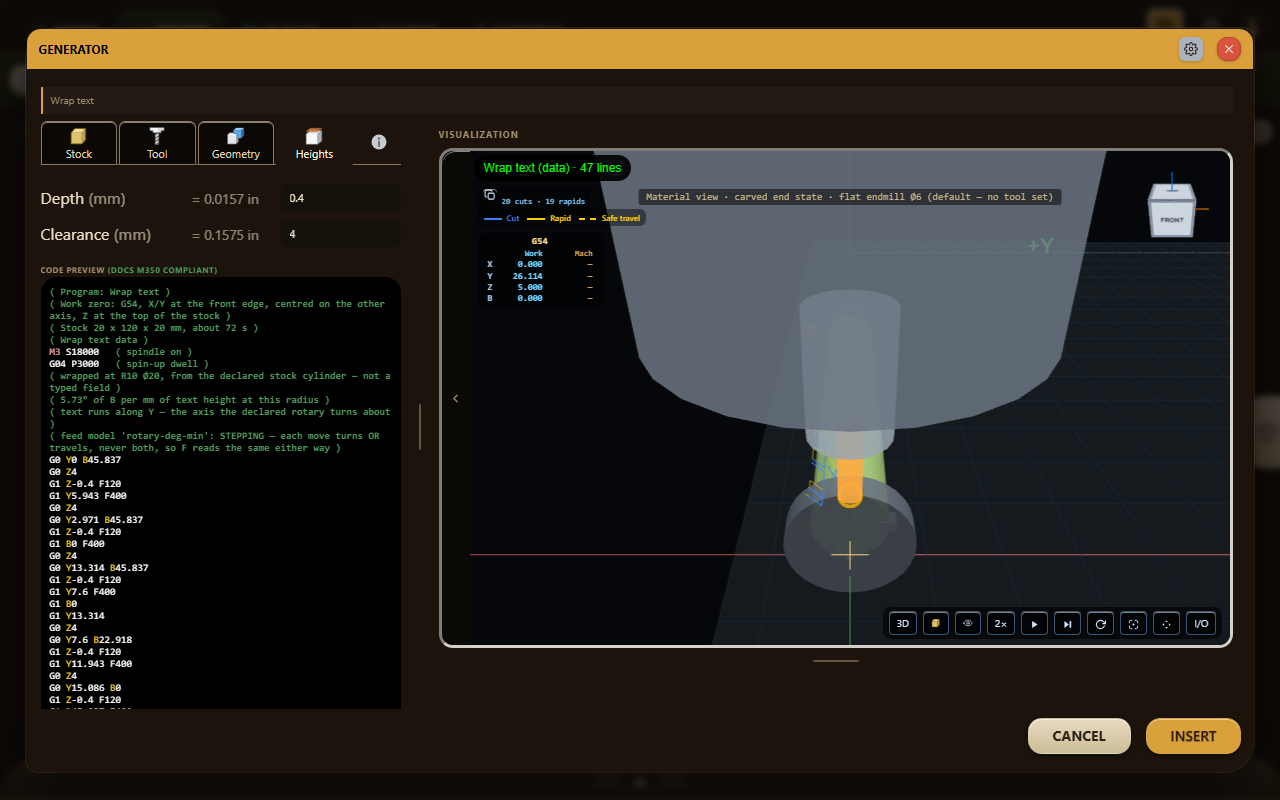Image resolution: width=1280 pixels, height=800 pixels.
Task: Toggle material view cube icon
Action: pos(935,624)
